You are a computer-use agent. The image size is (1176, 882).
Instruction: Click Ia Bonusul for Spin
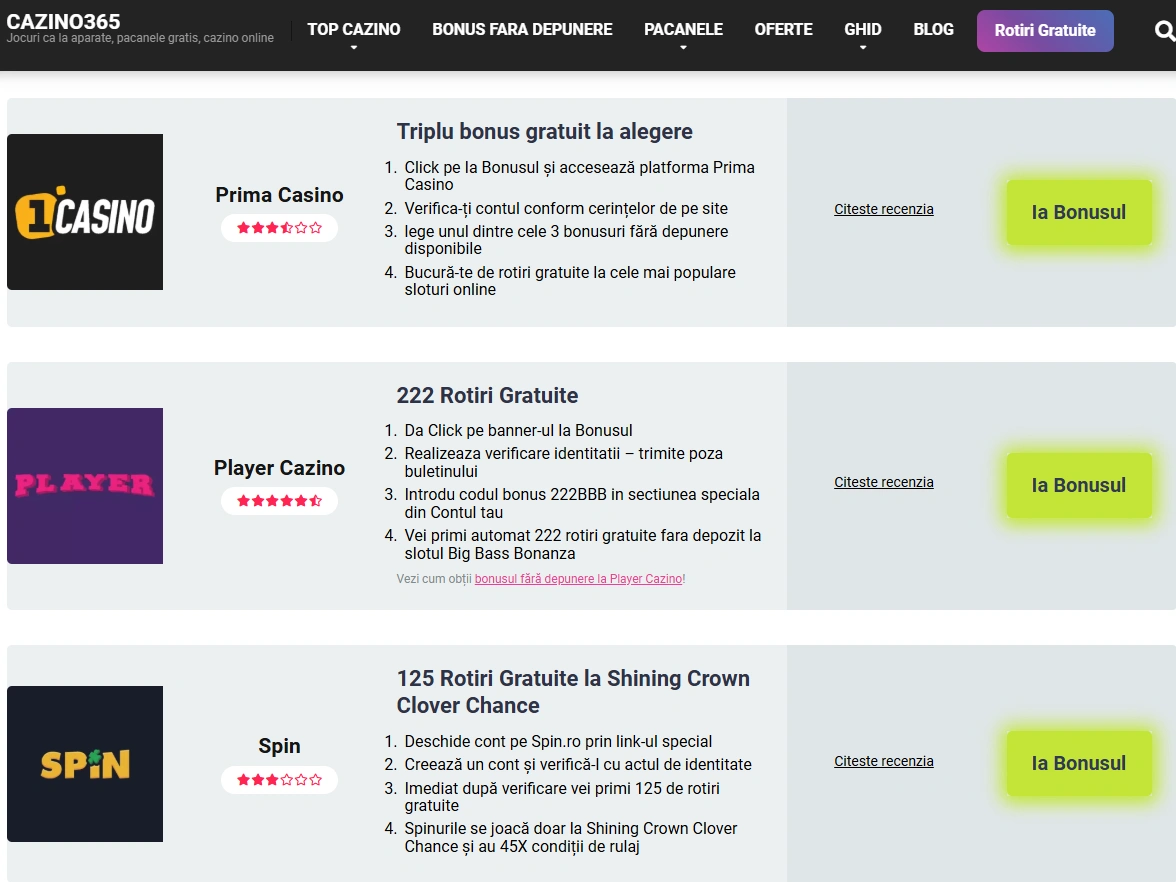click(x=1078, y=763)
